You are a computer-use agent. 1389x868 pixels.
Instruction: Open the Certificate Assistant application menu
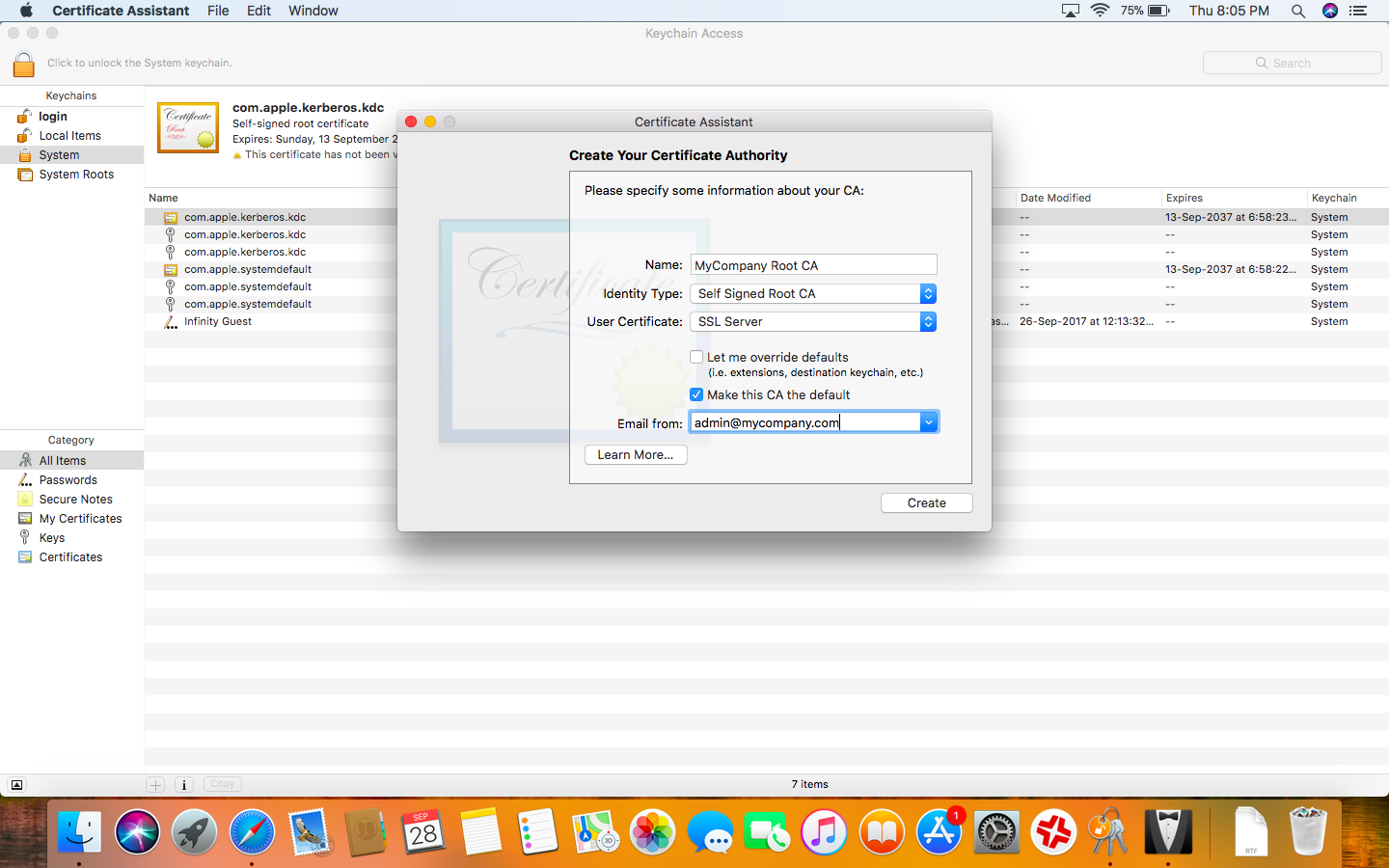coord(121,11)
